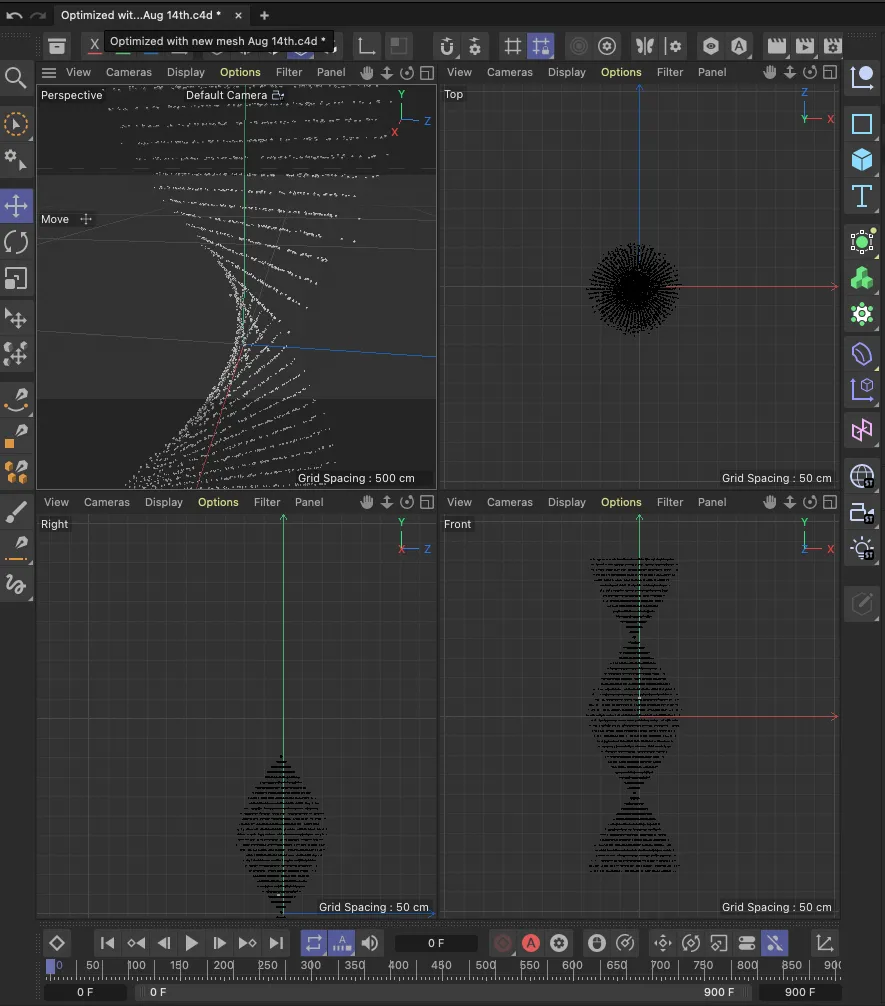Open symmetry settings gear icon
885x1006 pixels.
point(673,46)
